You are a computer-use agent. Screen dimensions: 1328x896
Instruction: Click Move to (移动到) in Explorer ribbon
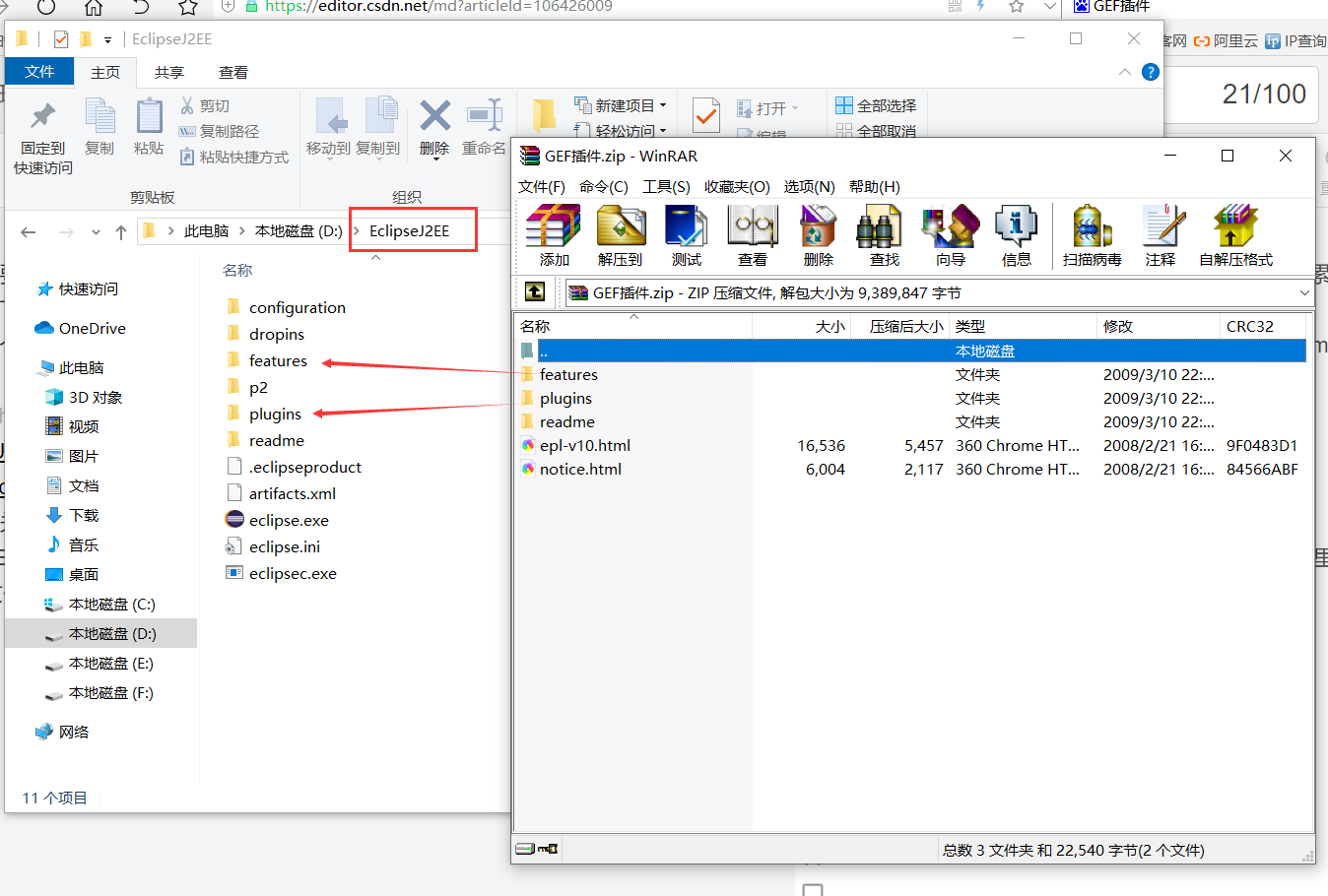328,128
